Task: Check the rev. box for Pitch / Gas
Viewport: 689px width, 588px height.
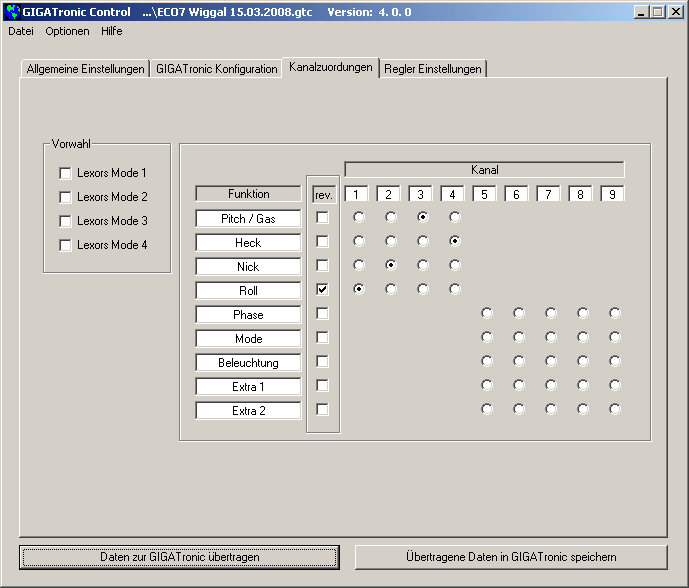Action: (323, 217)
